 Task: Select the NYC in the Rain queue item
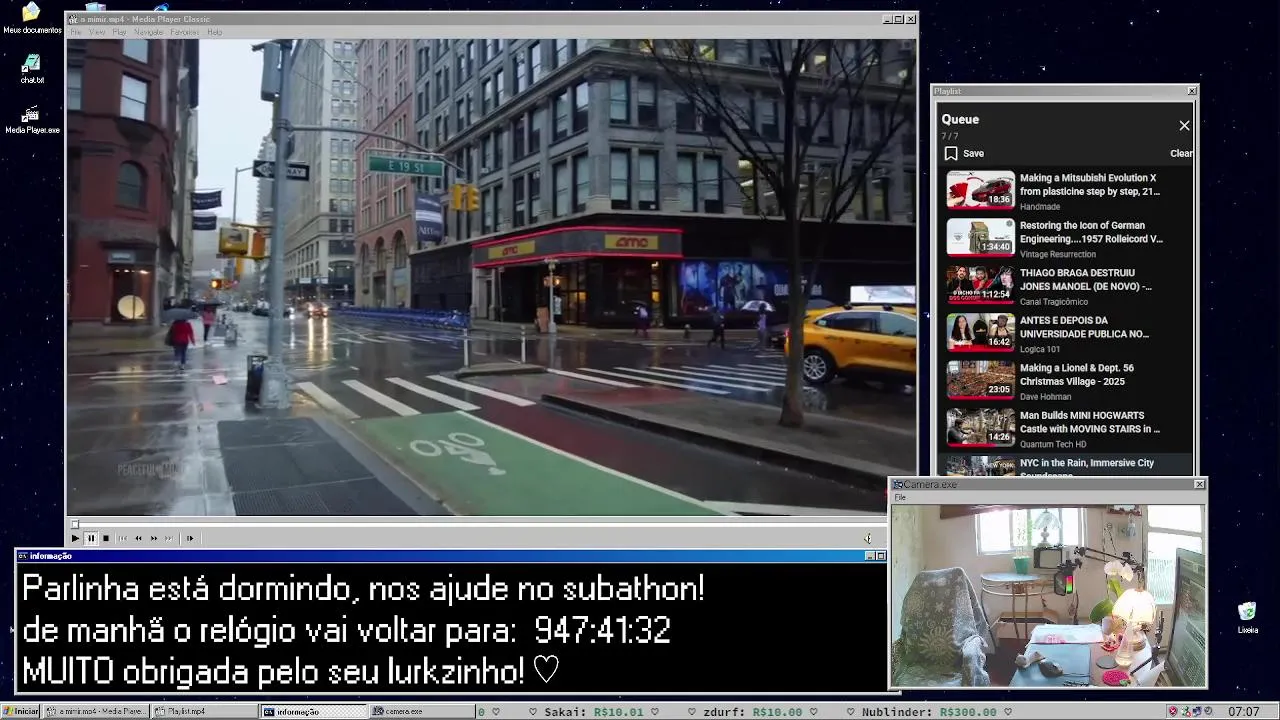click(1066, 466)
